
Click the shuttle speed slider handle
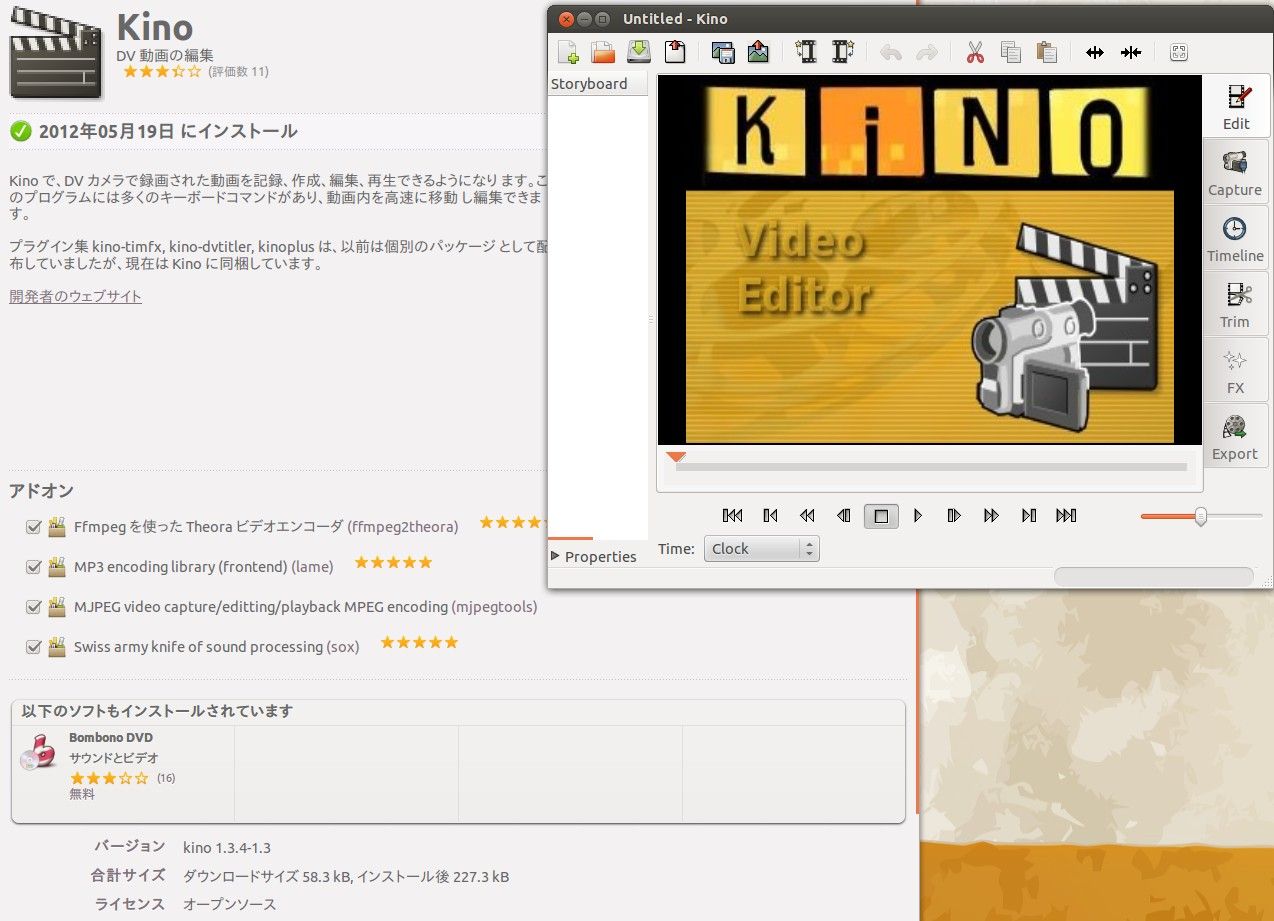(x=1200, y=516)
